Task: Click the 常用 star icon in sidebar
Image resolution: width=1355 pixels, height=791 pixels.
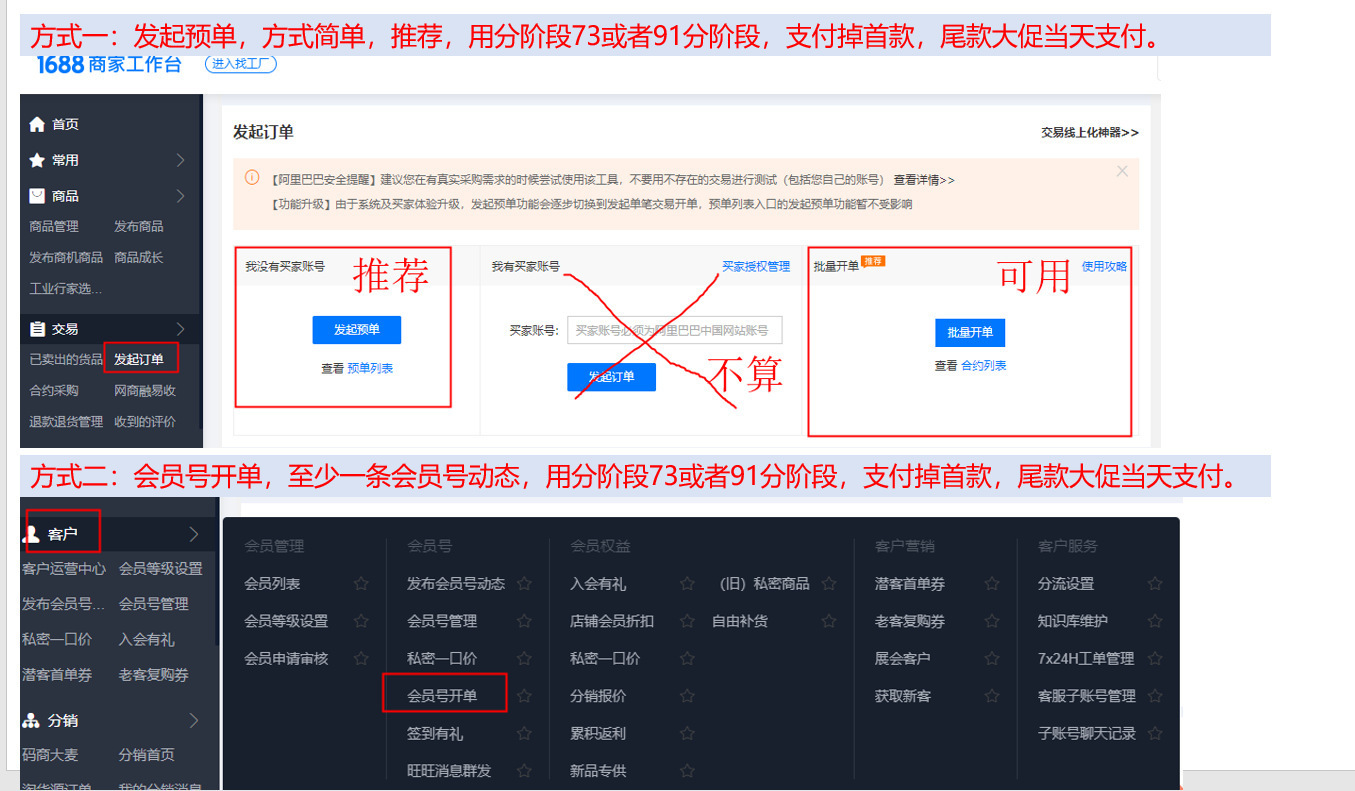Action: pyautogui.click(x=37, y=160)
